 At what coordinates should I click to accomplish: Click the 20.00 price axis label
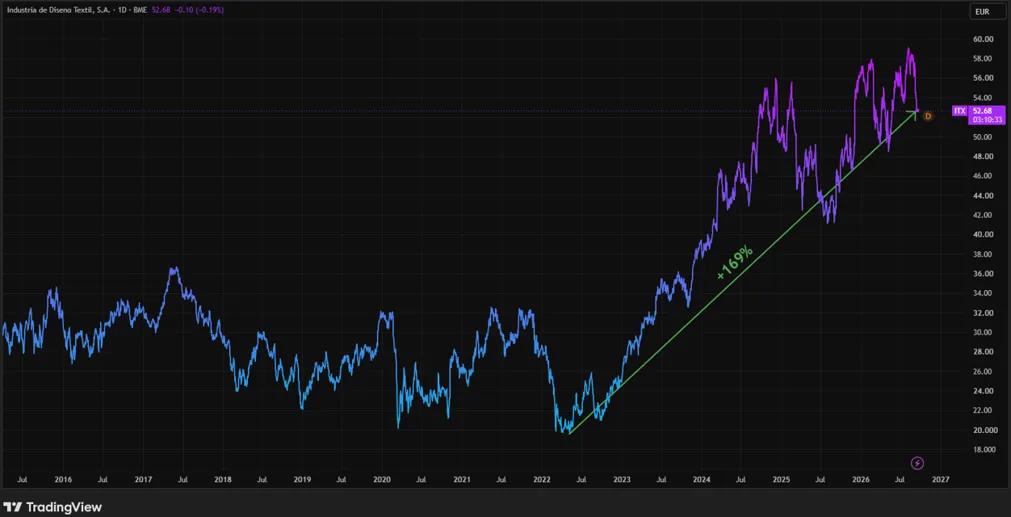point(983,430)
